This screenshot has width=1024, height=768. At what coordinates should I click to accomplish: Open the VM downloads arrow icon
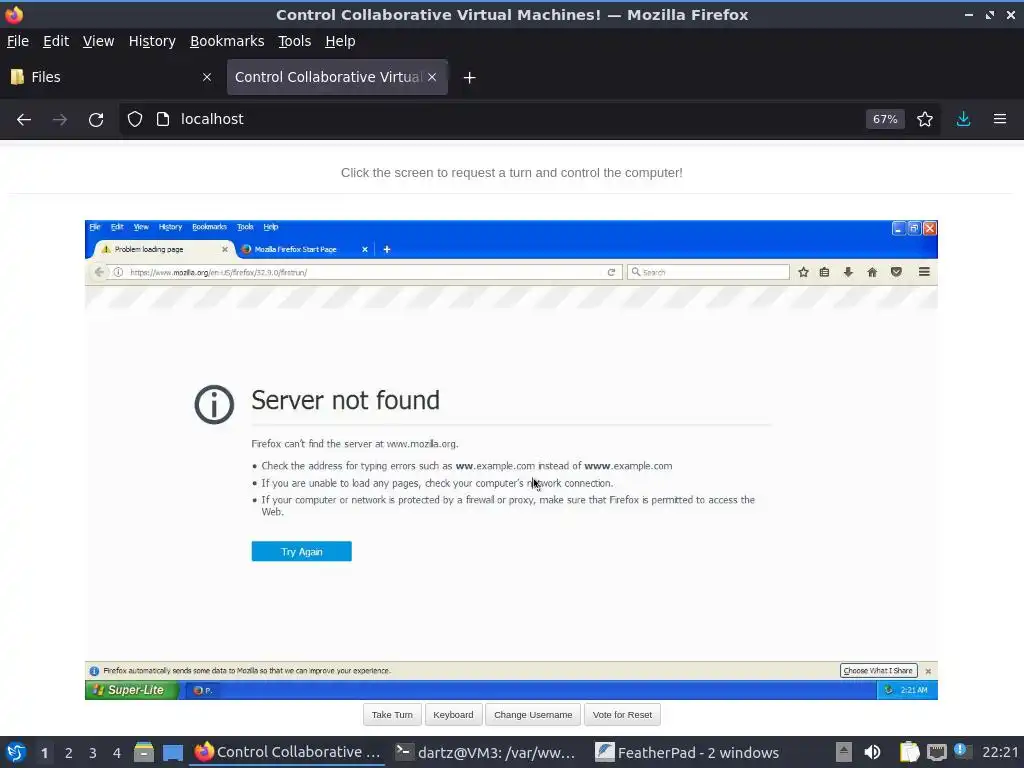click(x=848, y=272)
